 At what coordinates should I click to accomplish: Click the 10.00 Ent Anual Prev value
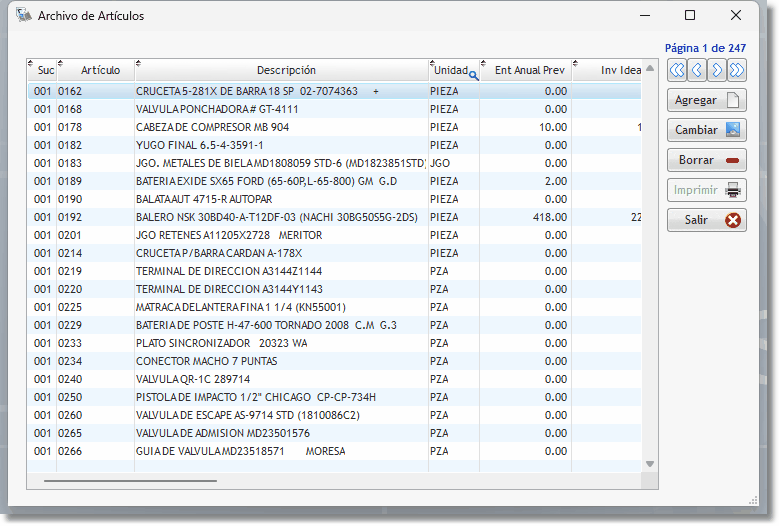coord(553,127)
